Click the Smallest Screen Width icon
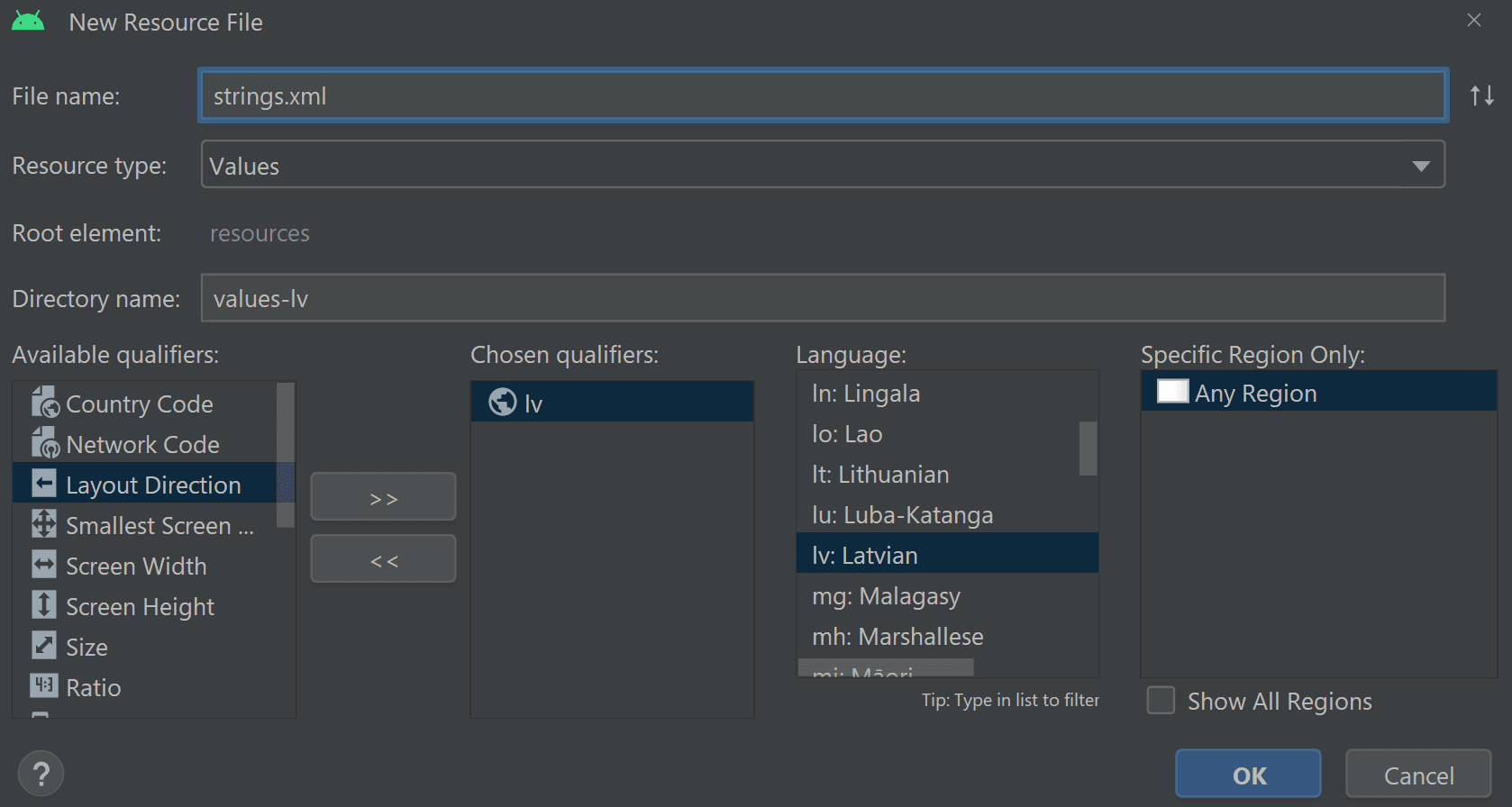Screen dimensions: 1512x807 [44, 524]
